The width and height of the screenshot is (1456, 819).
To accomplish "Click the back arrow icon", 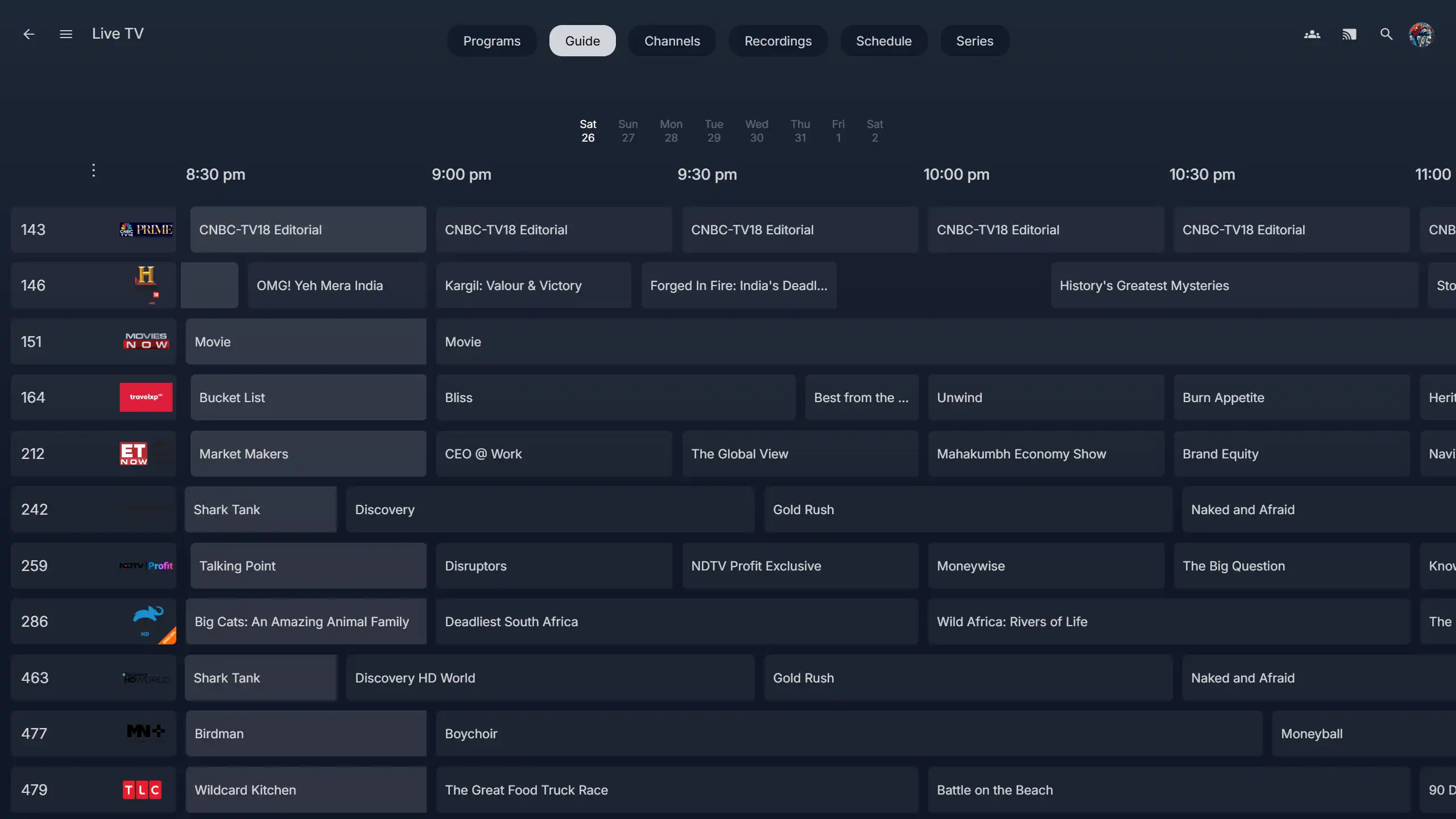I will pos(28,34).
